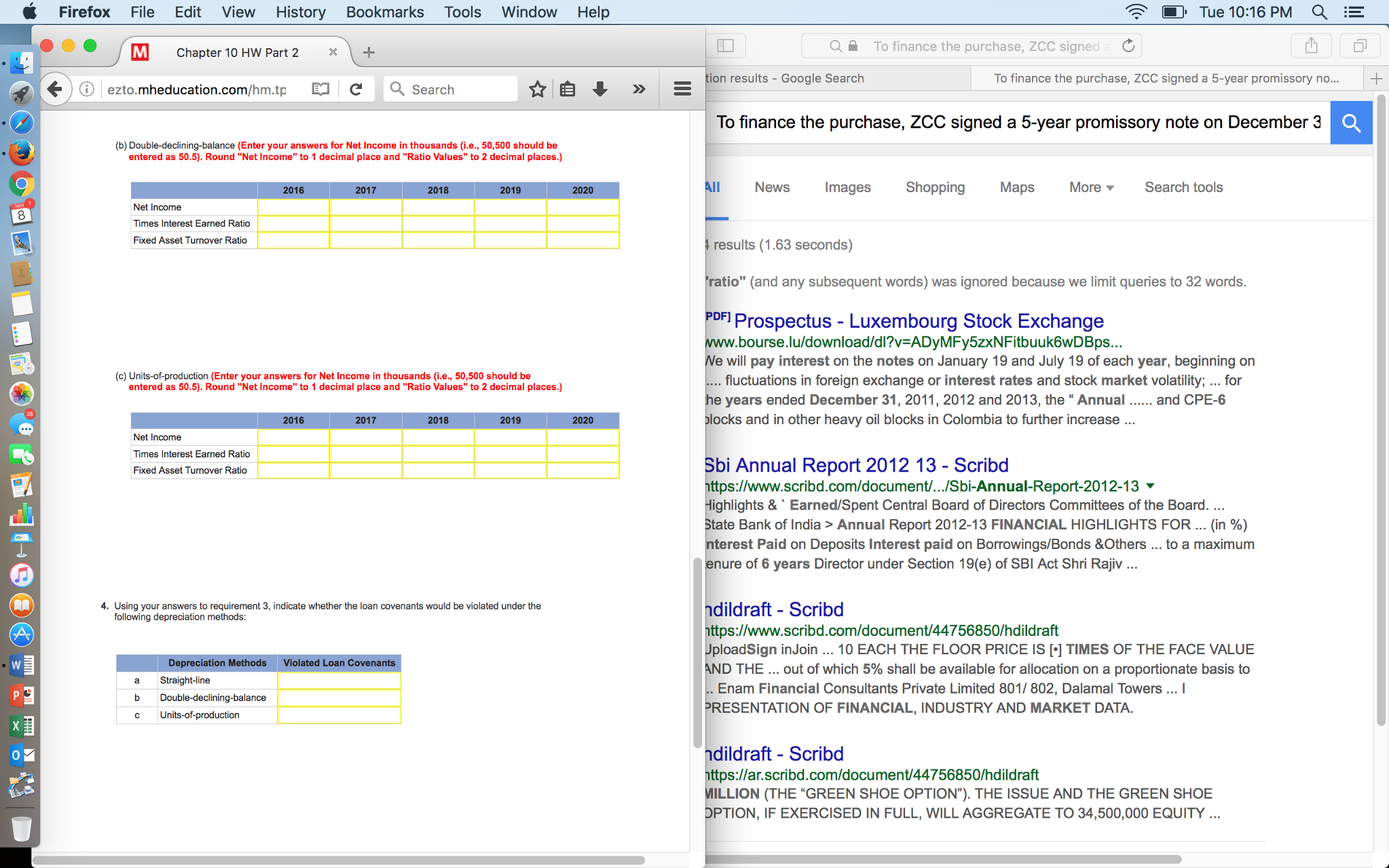Open the Trash in the Dock
Viewport: 1389px width, 868px height.
tap(21, 828)
